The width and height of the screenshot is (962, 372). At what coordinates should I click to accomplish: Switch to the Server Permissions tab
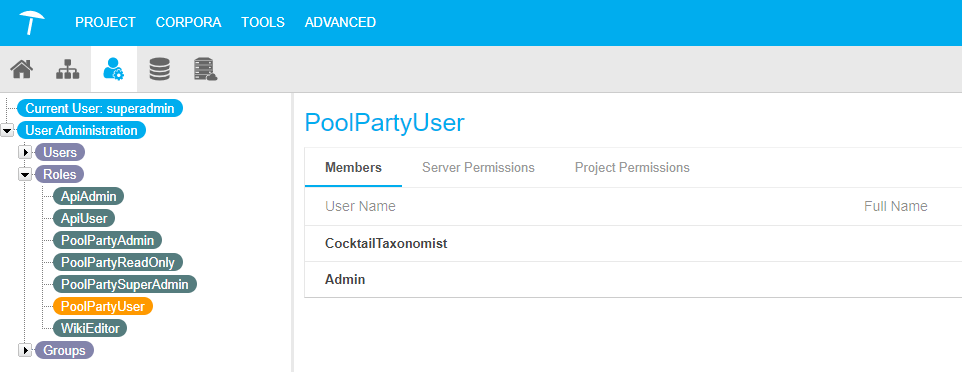click(478, 168)
